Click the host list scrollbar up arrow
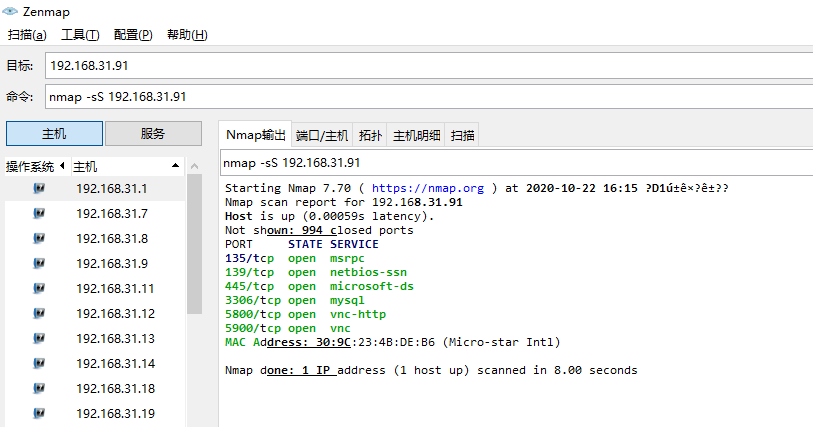This screenshot has width=813, height=427. click(194, 166)
